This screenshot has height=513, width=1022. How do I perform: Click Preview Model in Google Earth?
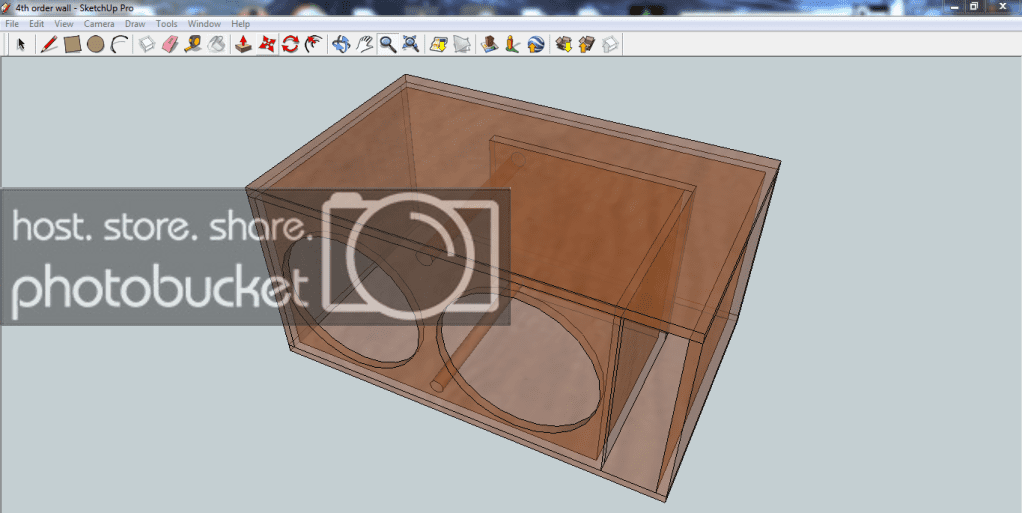[536, 44]
